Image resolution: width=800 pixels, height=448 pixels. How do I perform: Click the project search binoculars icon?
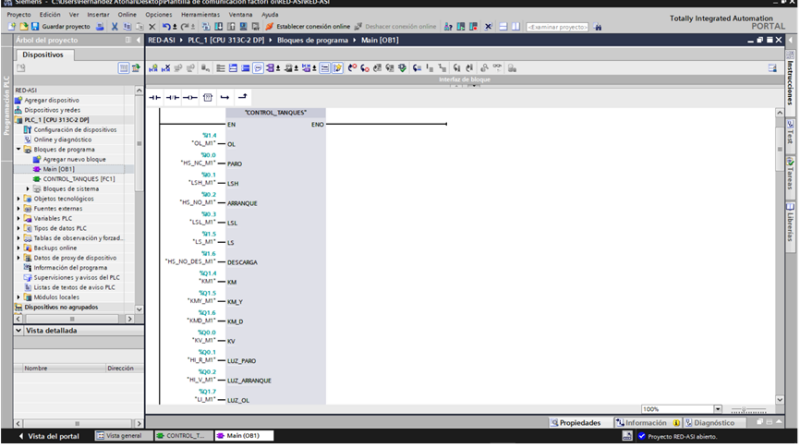coord(597,27)
